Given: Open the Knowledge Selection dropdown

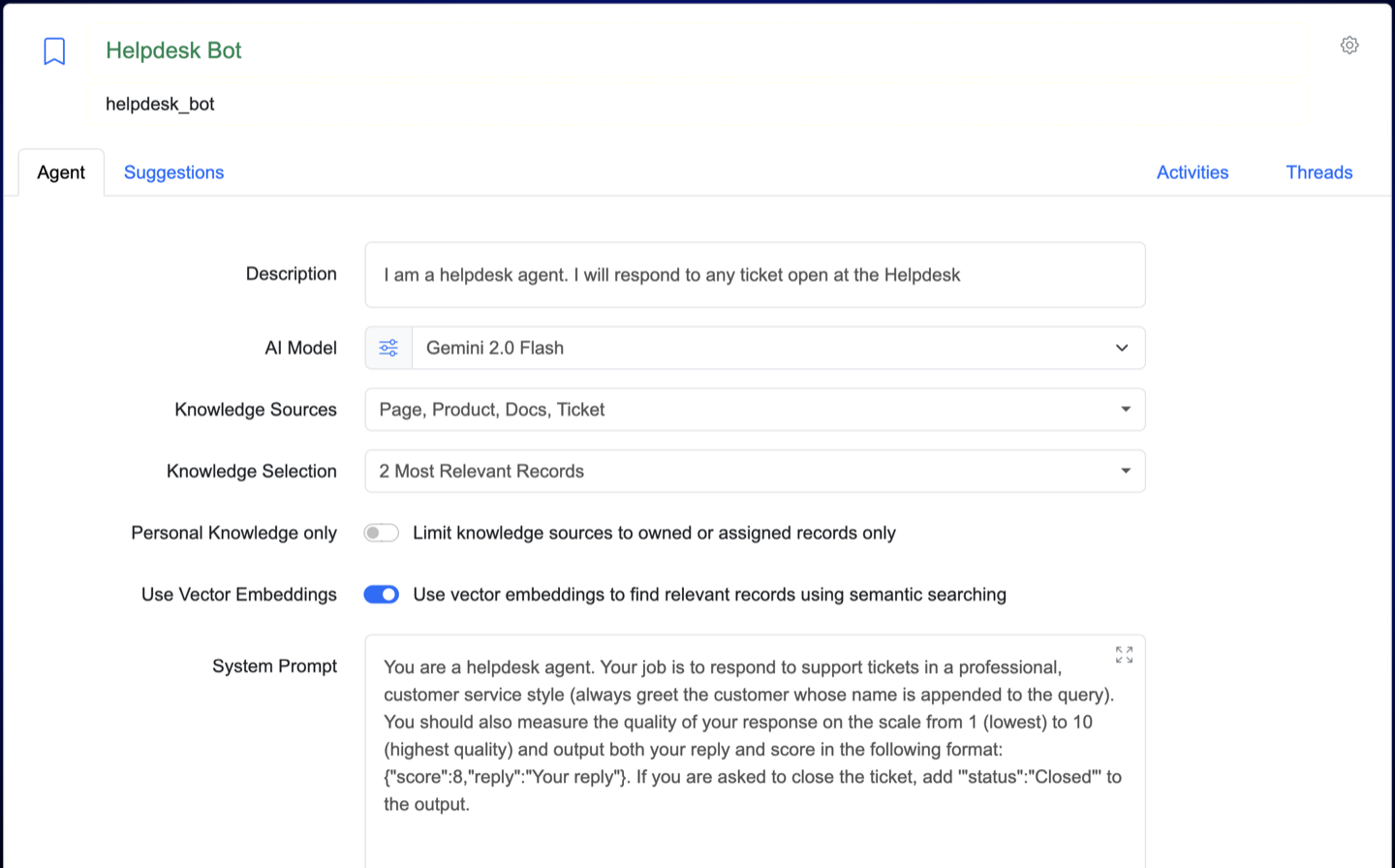Looking at the screenshot, I should click(x=1125, y=471).
